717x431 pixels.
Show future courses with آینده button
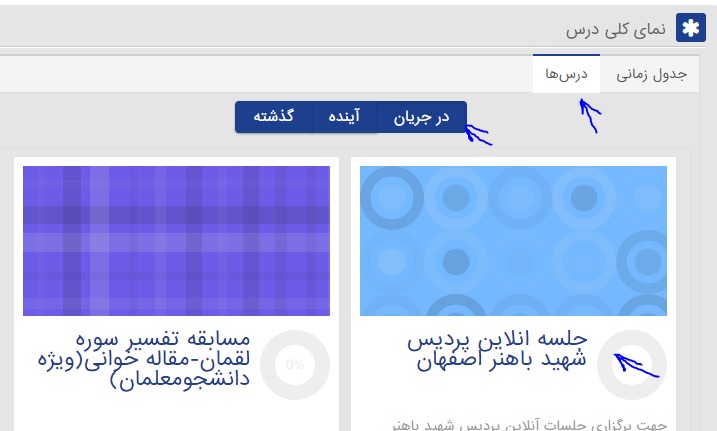click(x=345, y=117)
